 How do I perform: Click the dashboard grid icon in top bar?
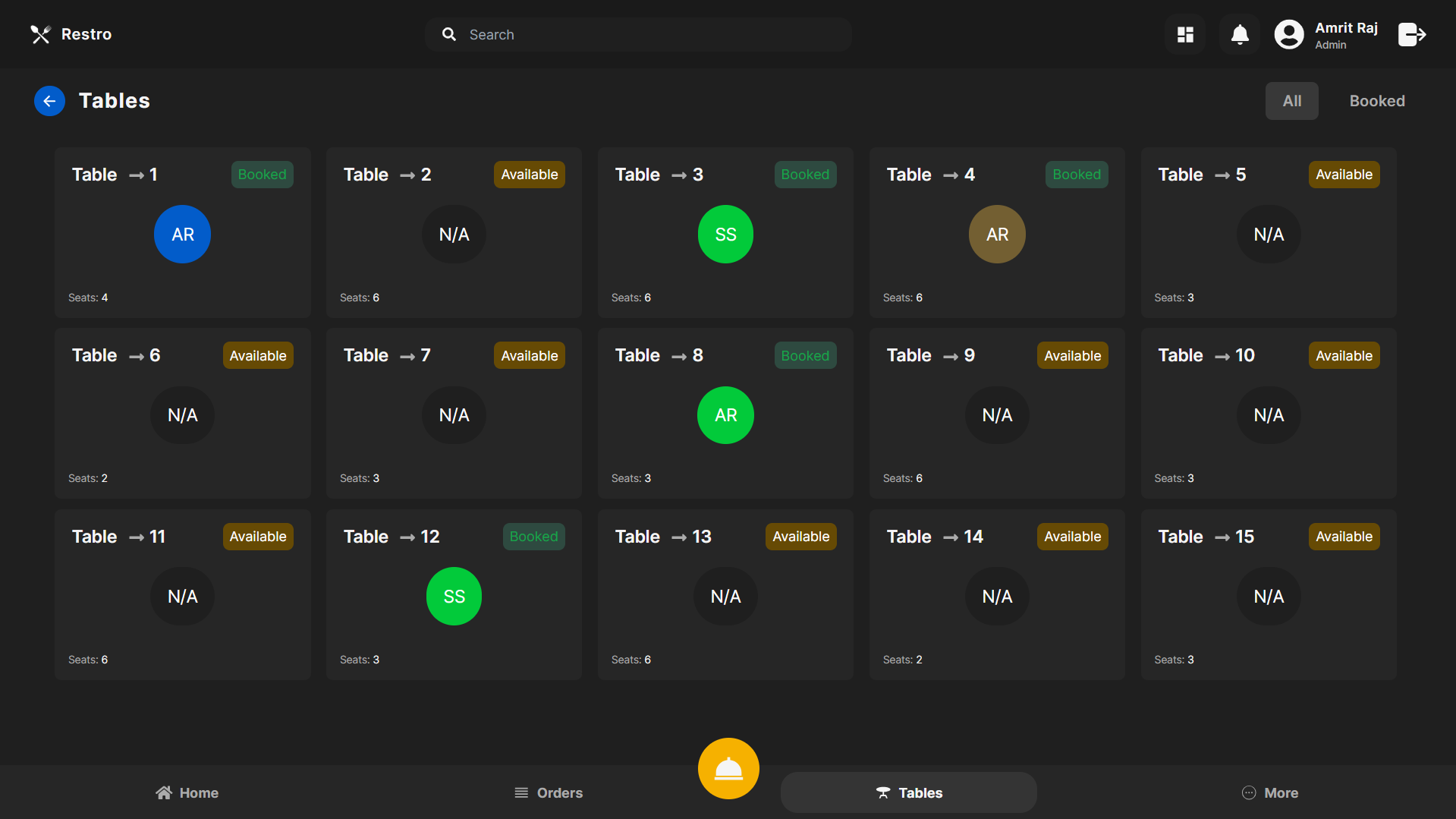(x=1184, y=34)
